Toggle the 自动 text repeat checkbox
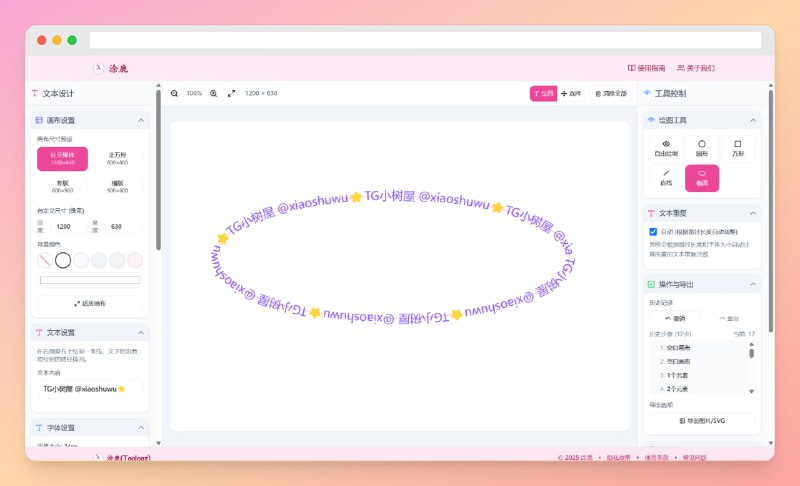This screenshot has width=800, height=486. pos(653,231)
